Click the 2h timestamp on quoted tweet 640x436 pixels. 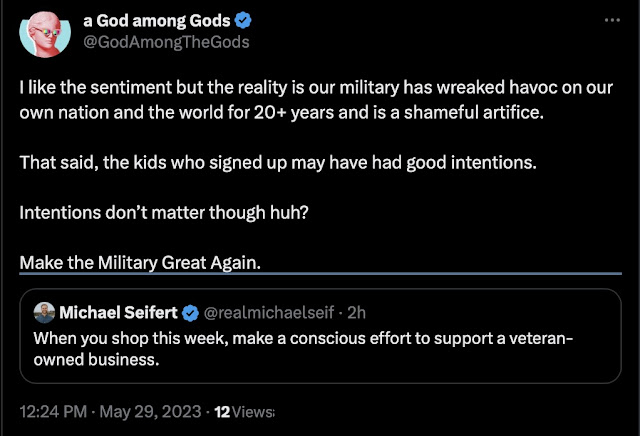pyautogui.click(x=355, y=313)
